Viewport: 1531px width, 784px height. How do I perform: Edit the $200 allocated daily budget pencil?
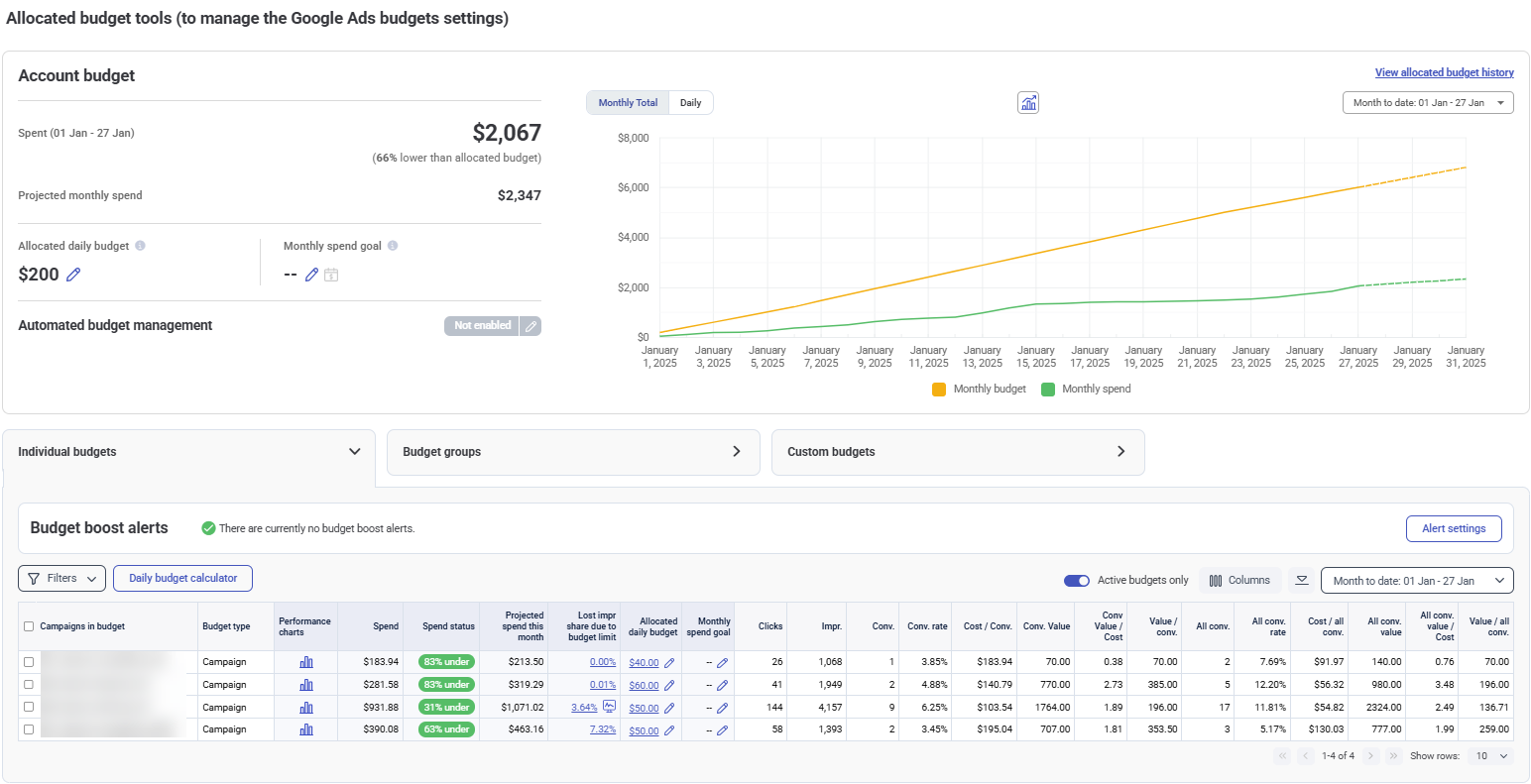point(73,275)
